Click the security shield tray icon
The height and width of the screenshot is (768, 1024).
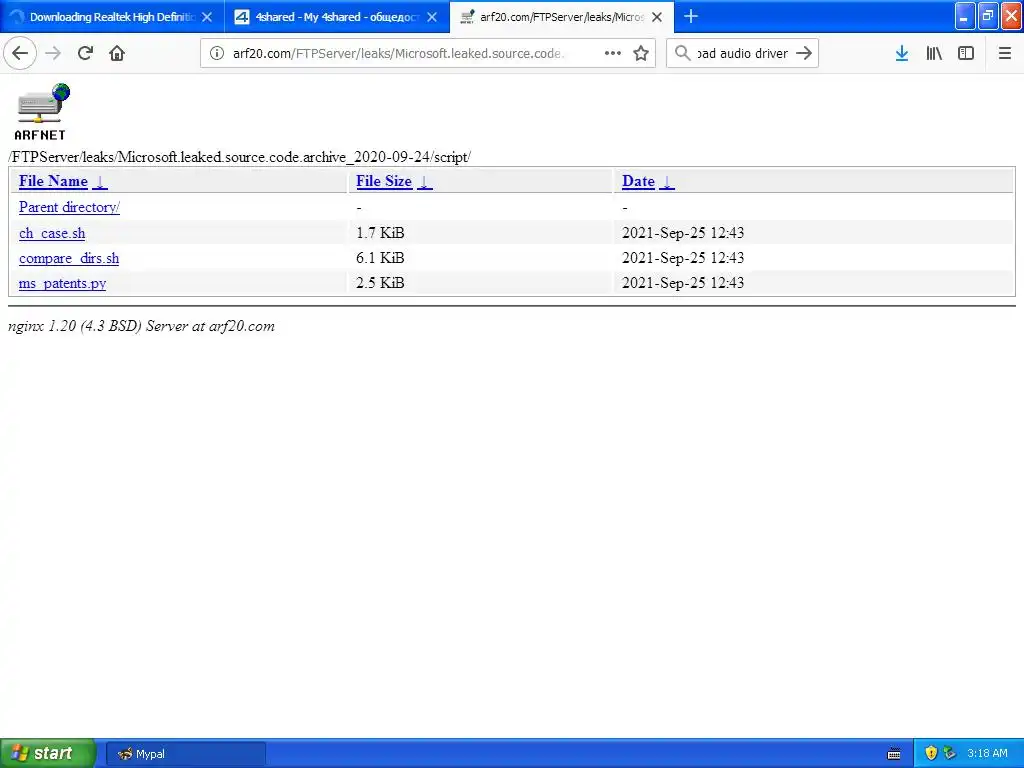931,753
